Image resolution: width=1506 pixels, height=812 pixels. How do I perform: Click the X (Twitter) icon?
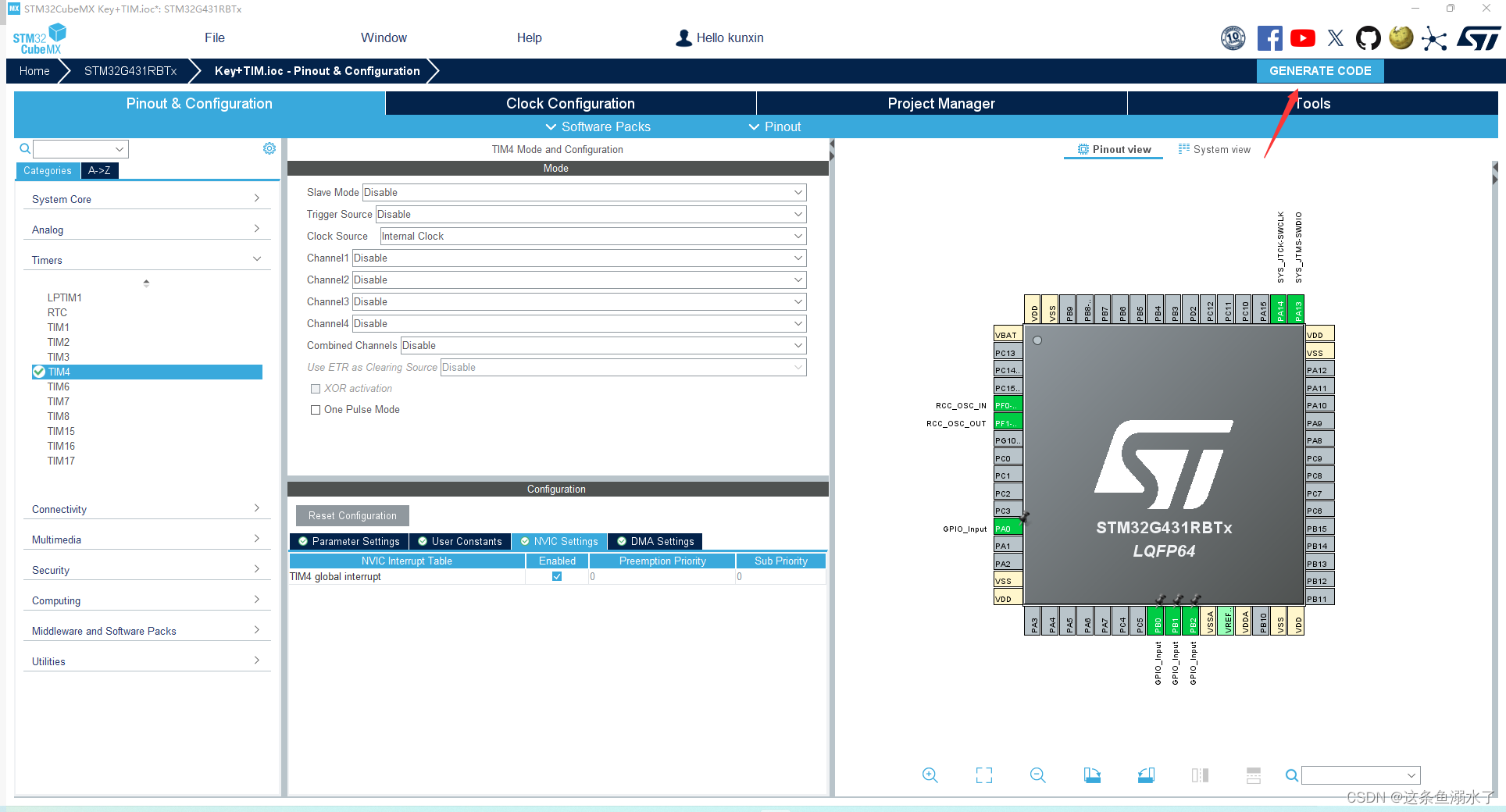(x=1336, y=38)
